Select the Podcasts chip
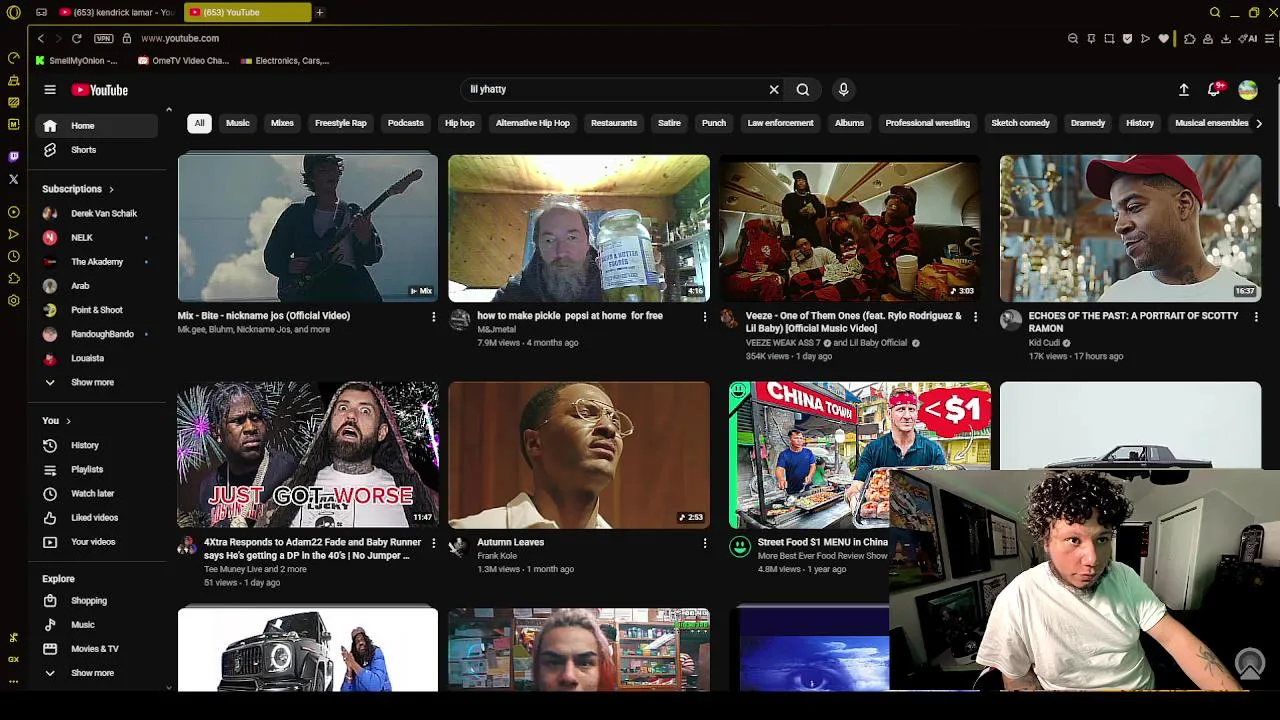Image resolution: width=1280 pixels, height=720 pixels. 405,123
